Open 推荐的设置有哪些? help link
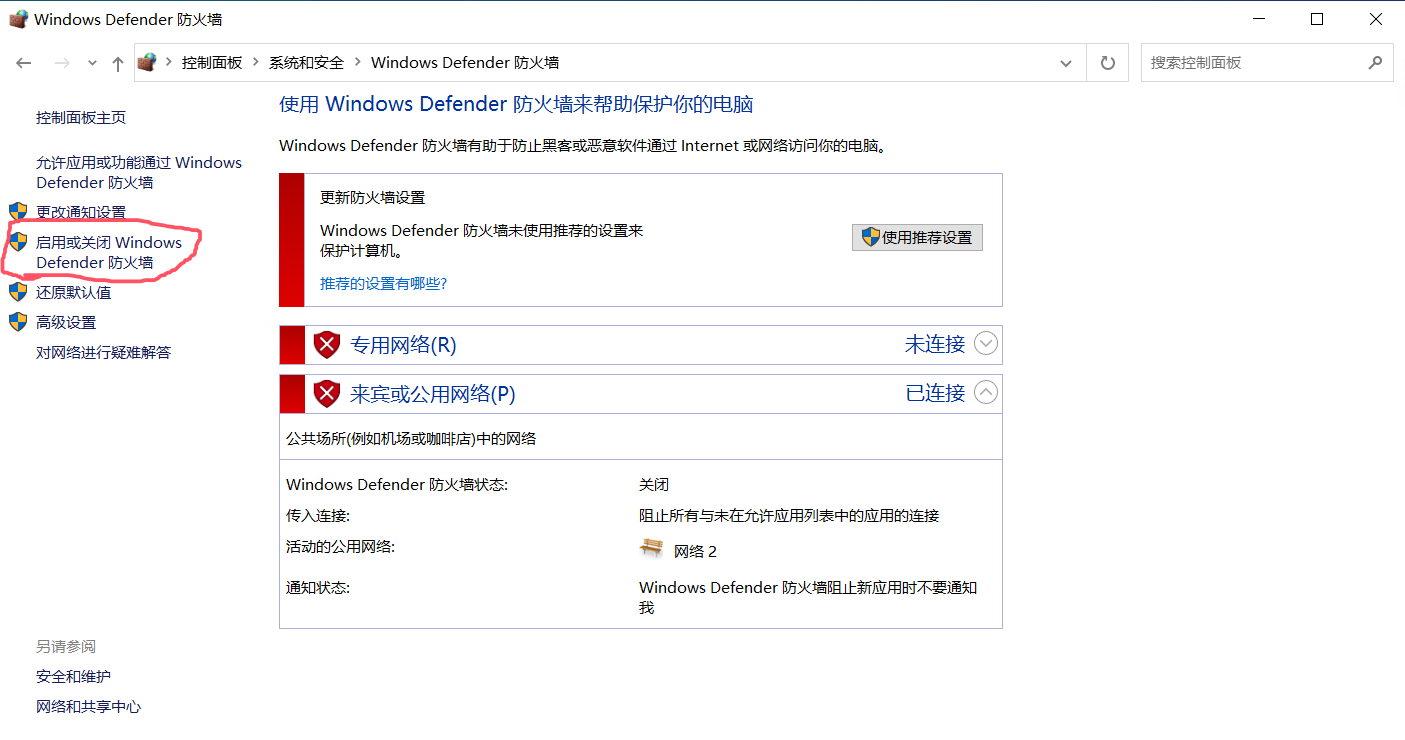 pyautogui.click(x=383, y=283)
